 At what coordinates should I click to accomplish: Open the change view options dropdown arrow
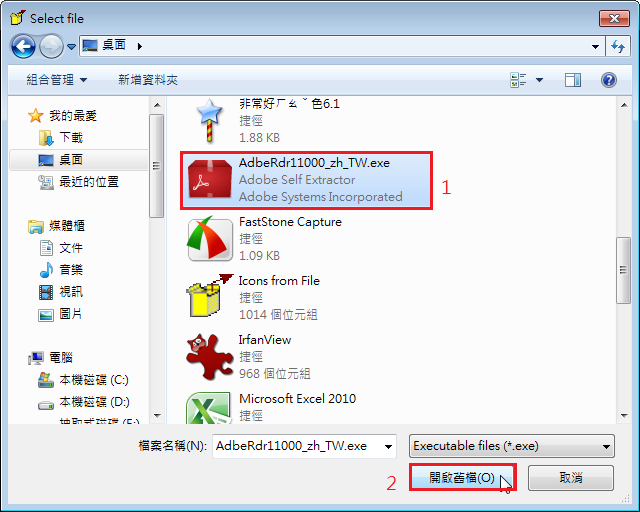point(539,80)
